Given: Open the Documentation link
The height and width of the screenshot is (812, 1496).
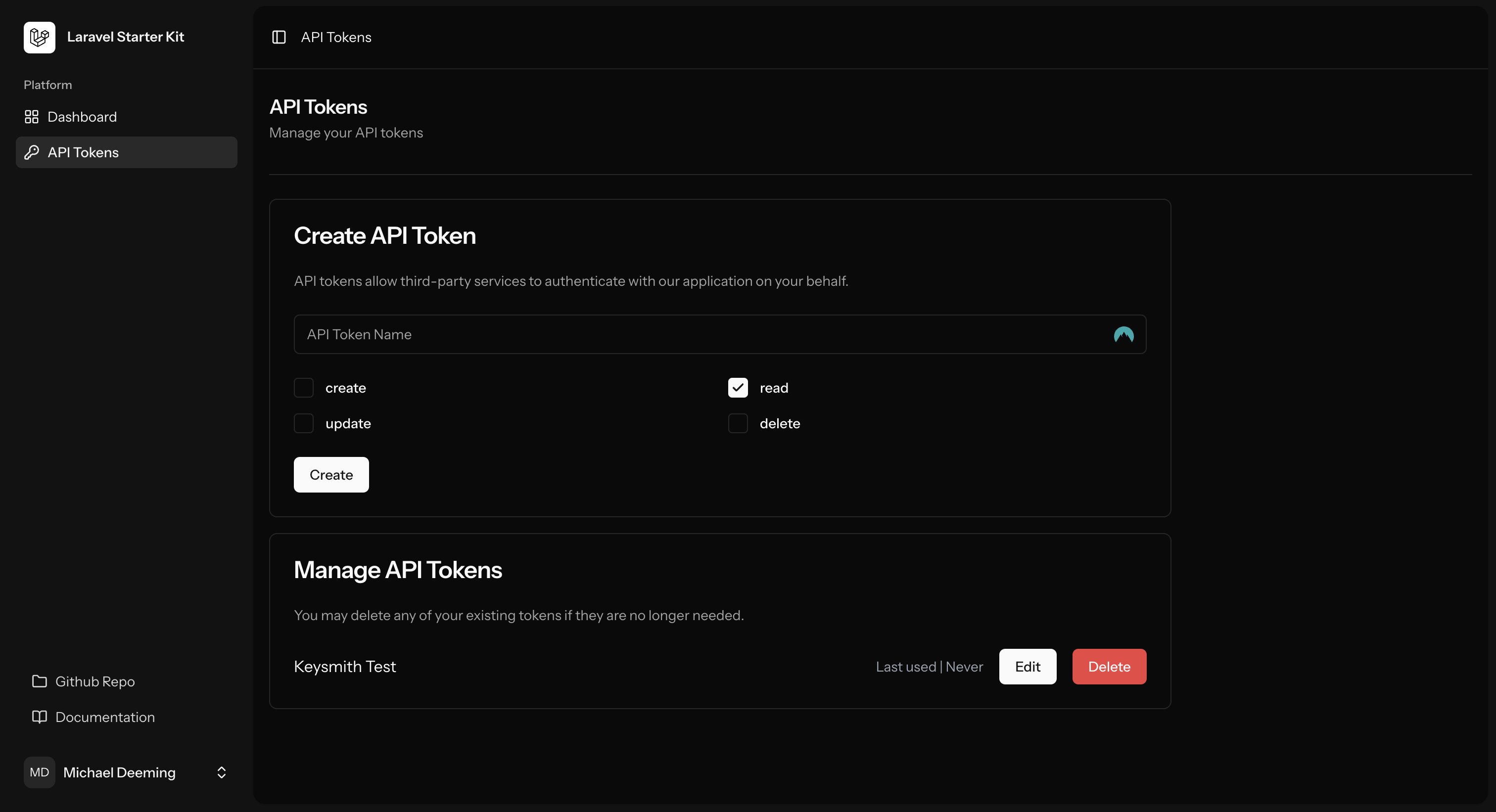Looking at the screenshot, I should (x=104, y=717).
